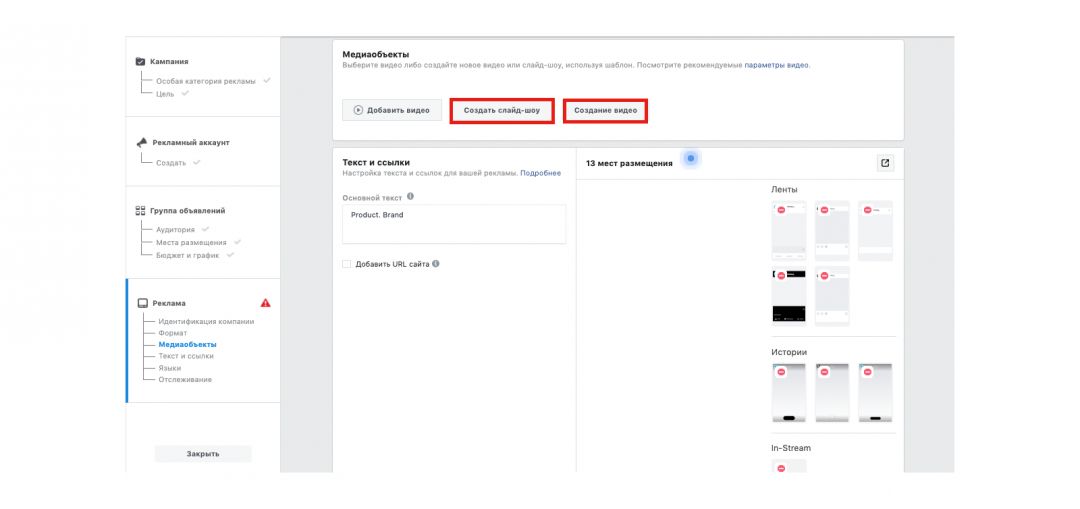This screenshot has height=509, width=1080.
Task: Click the Создание видео button
Action: [605, 110]
